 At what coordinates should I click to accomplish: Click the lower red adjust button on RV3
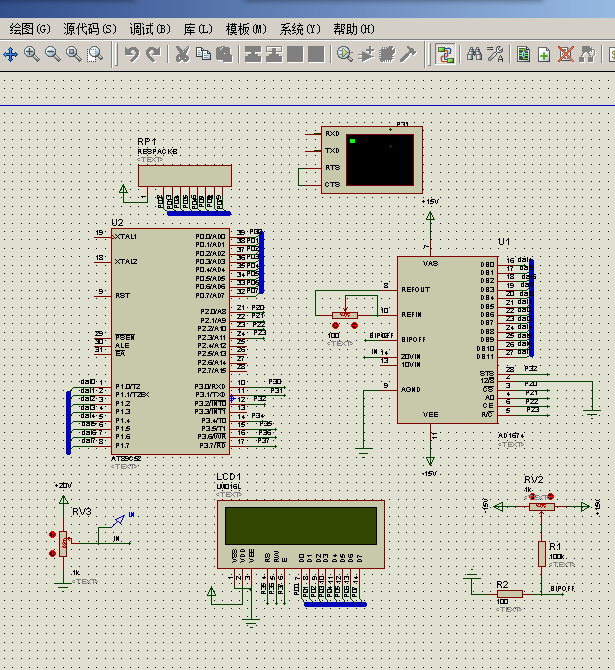tap(53, 553)
